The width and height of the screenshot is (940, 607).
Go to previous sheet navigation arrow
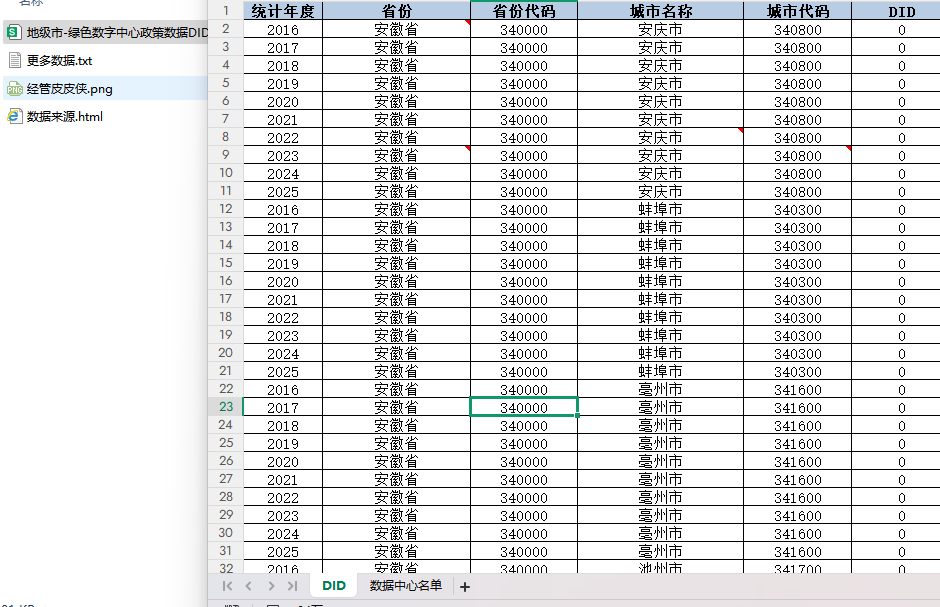249,586
